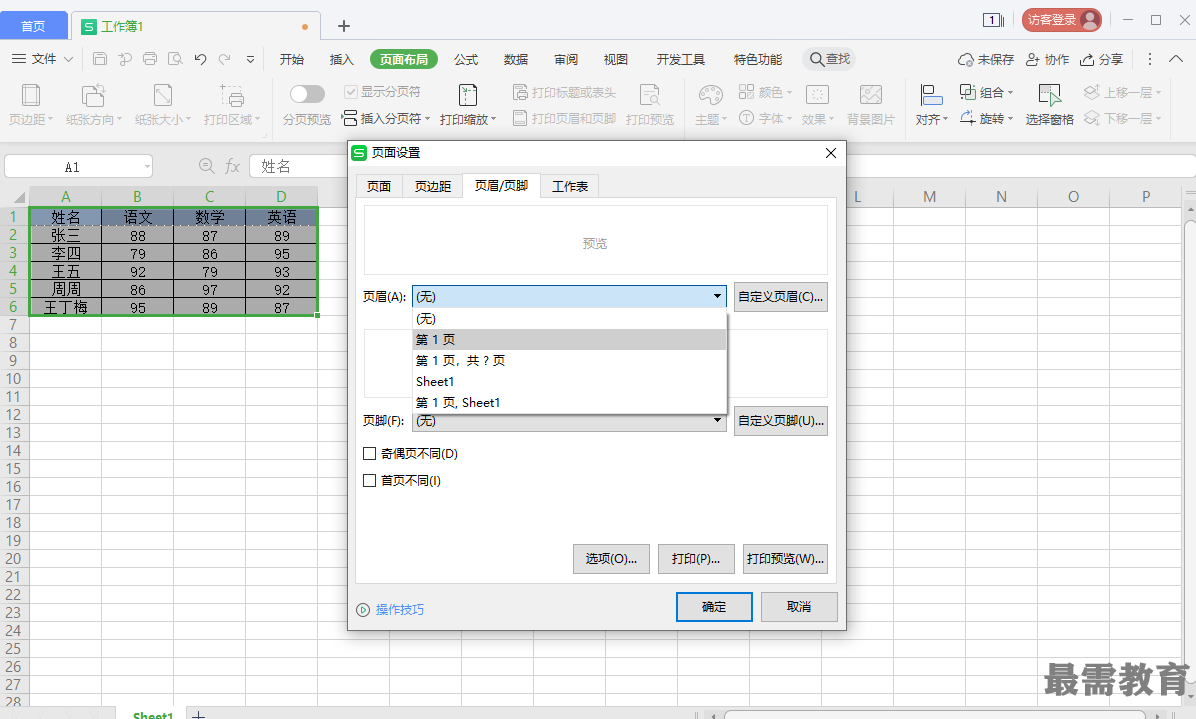Cancel dialog with 取消 button
Viewport: 1196px width, 719px height.
coord(799,607)
